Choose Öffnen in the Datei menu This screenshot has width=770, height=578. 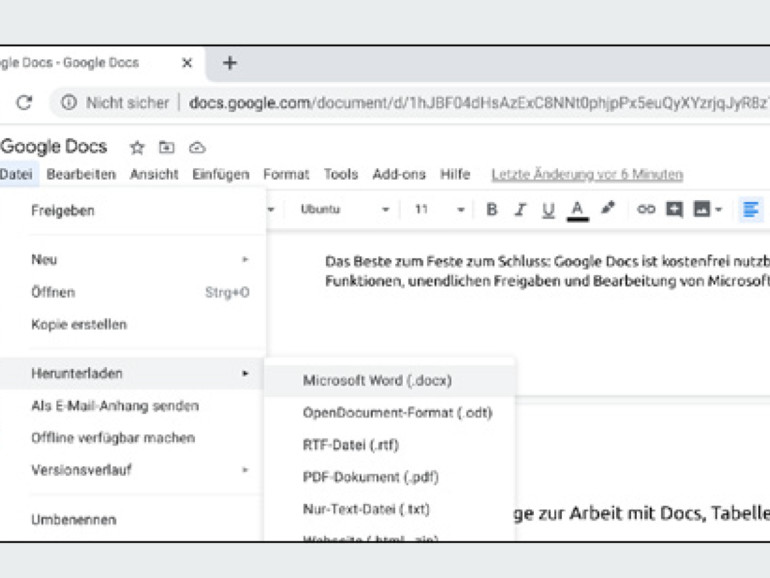tap(133, 292)
